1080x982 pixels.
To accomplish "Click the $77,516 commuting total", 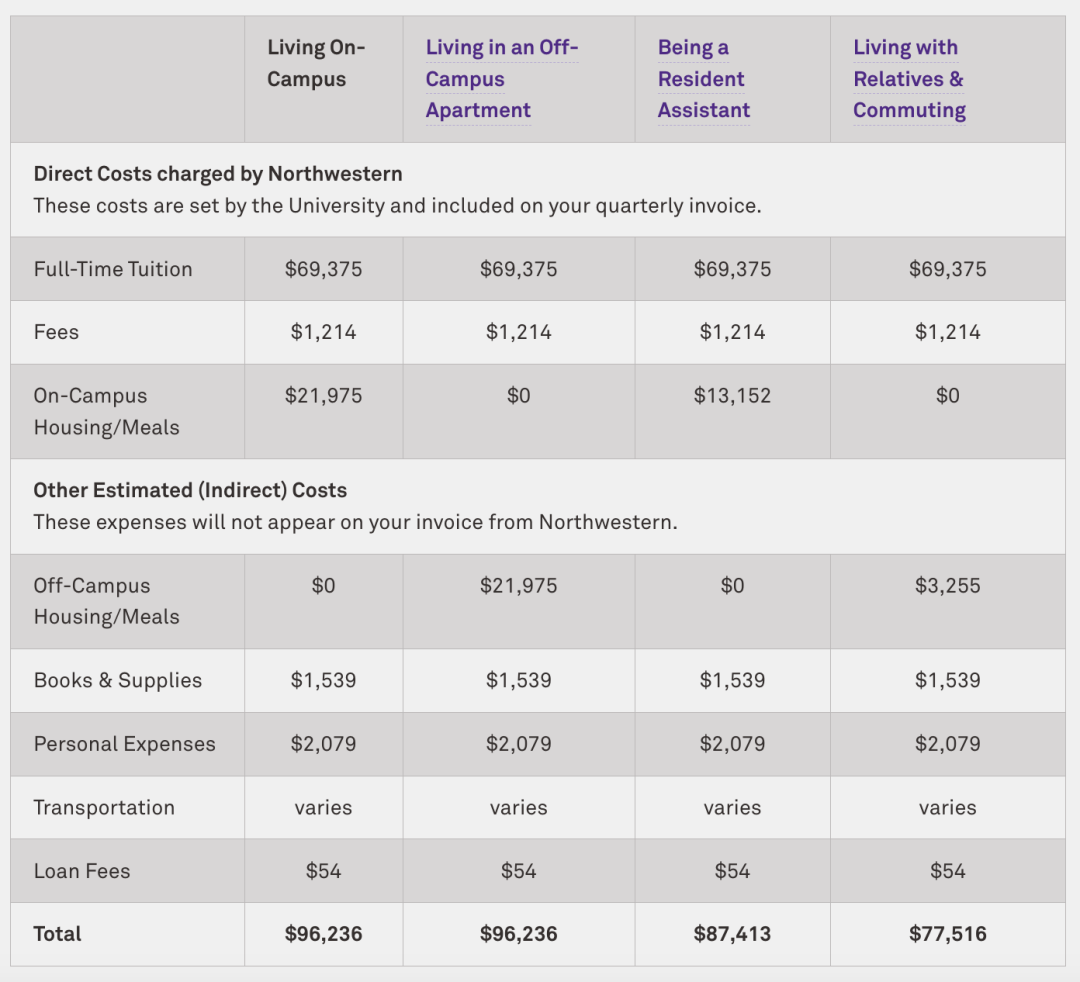I will 947,934.
